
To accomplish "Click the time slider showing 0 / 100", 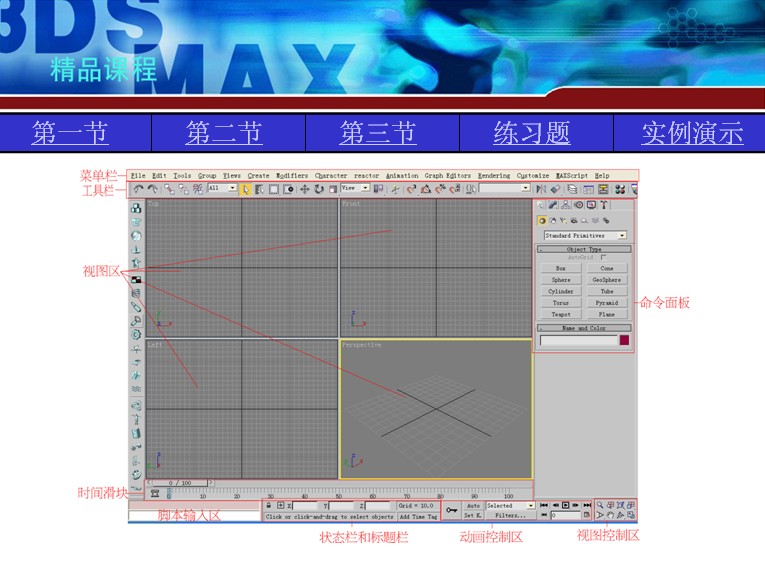I will tap(180, 483).
